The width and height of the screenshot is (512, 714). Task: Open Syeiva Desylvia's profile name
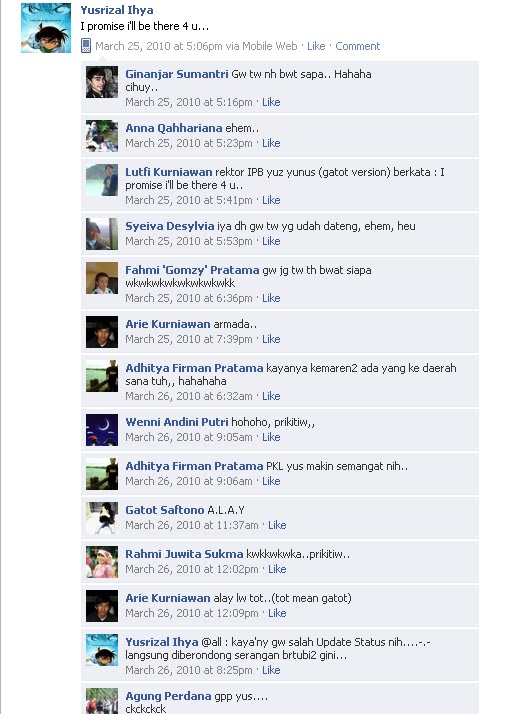[169, 226]
